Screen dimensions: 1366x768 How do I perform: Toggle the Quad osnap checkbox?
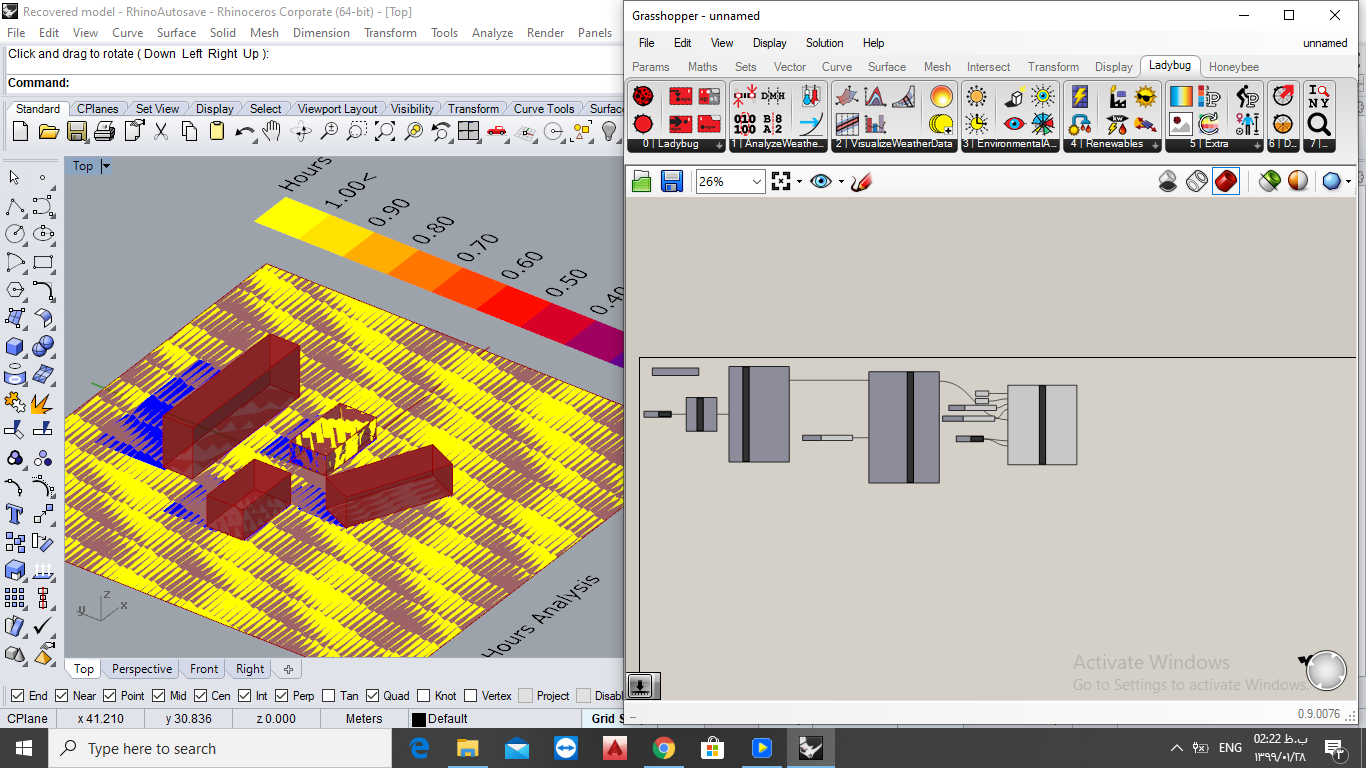373,696
